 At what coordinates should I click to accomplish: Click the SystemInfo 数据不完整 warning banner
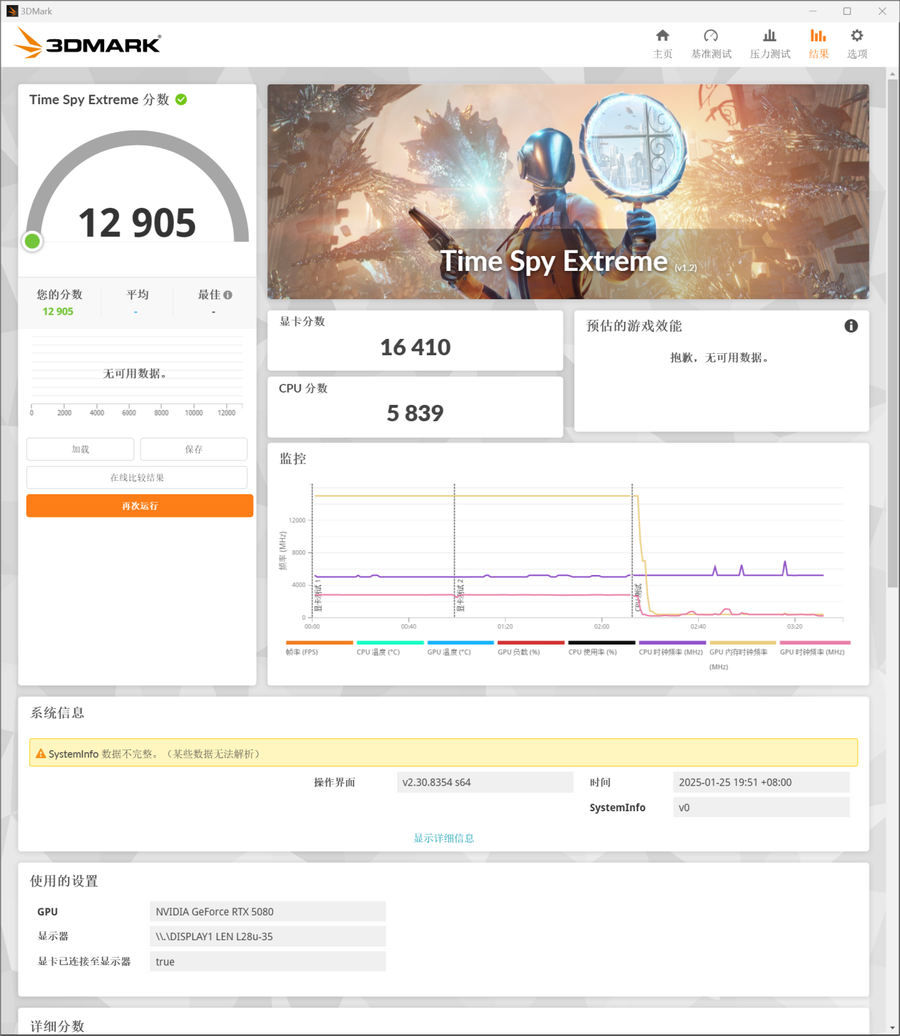(x=443, y=753)
